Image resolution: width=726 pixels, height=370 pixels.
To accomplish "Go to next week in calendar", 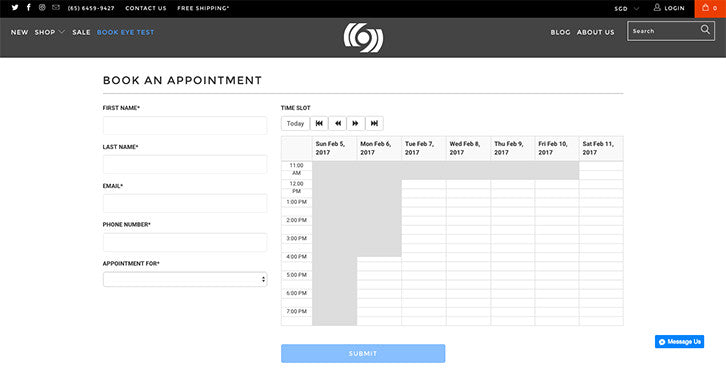I will (x=356, y=124).
